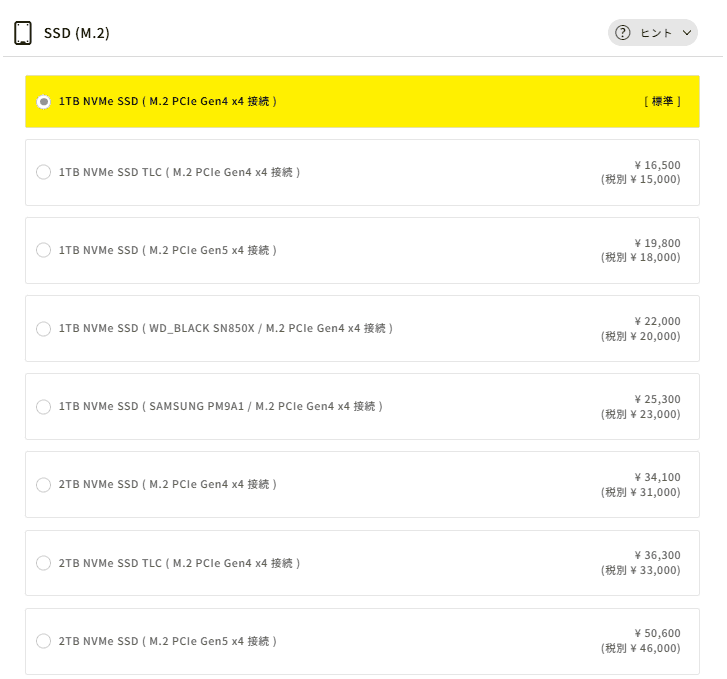Click the [標準] label on highlighted option

662,102
